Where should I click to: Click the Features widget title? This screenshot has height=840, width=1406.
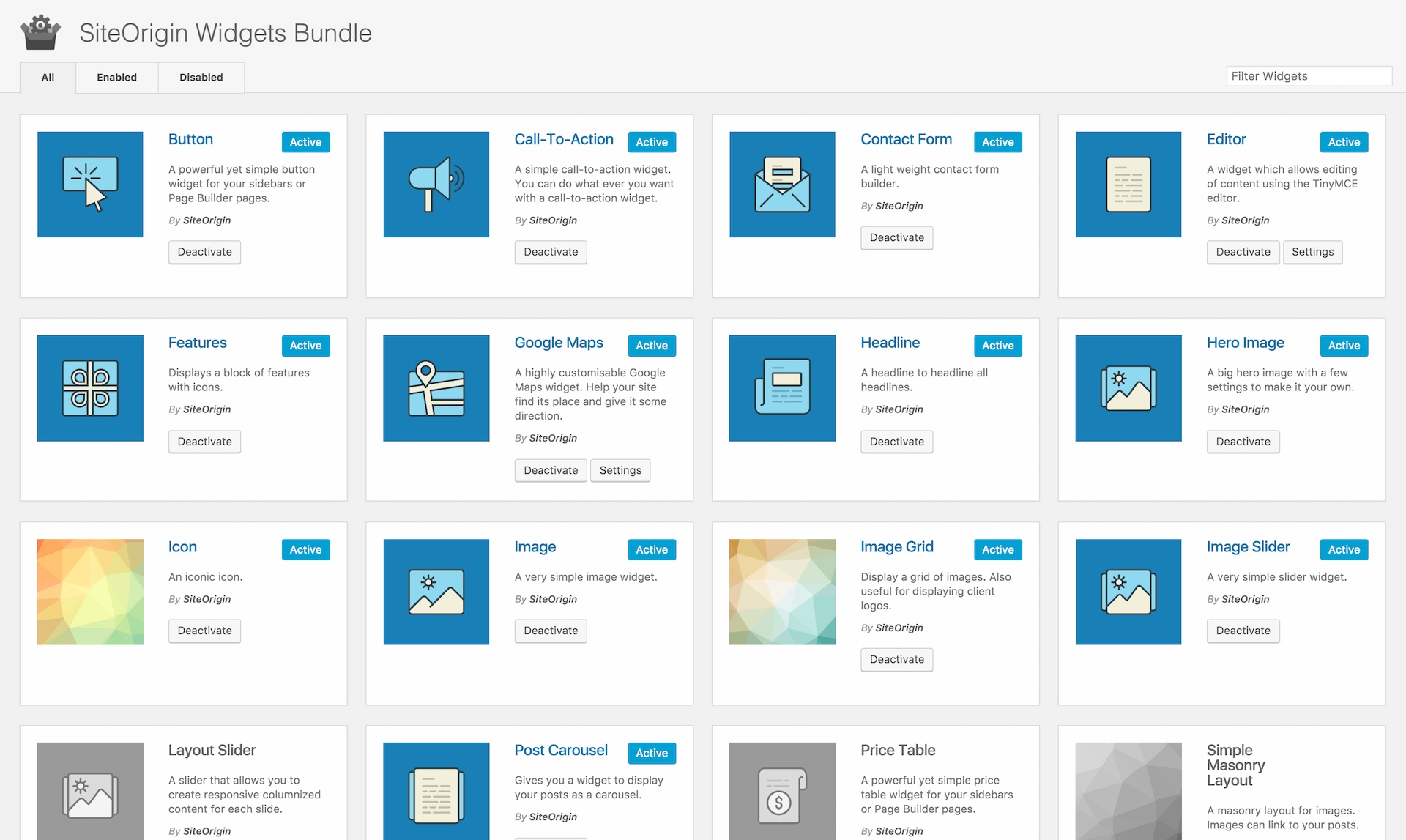pyautogui.click(x=198, y=343)
